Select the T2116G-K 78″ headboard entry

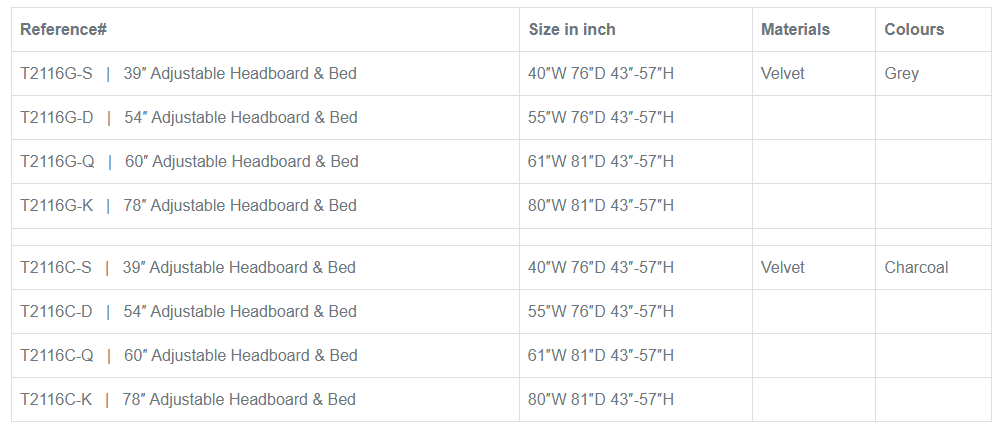188,205
